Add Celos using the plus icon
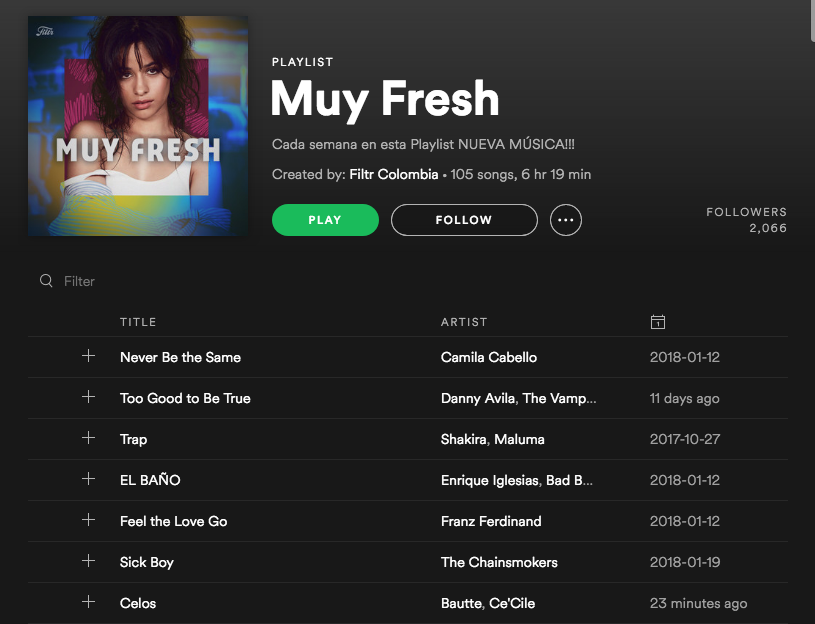The width and height of the screenshot is (815, 624). [x=88, y=602]
